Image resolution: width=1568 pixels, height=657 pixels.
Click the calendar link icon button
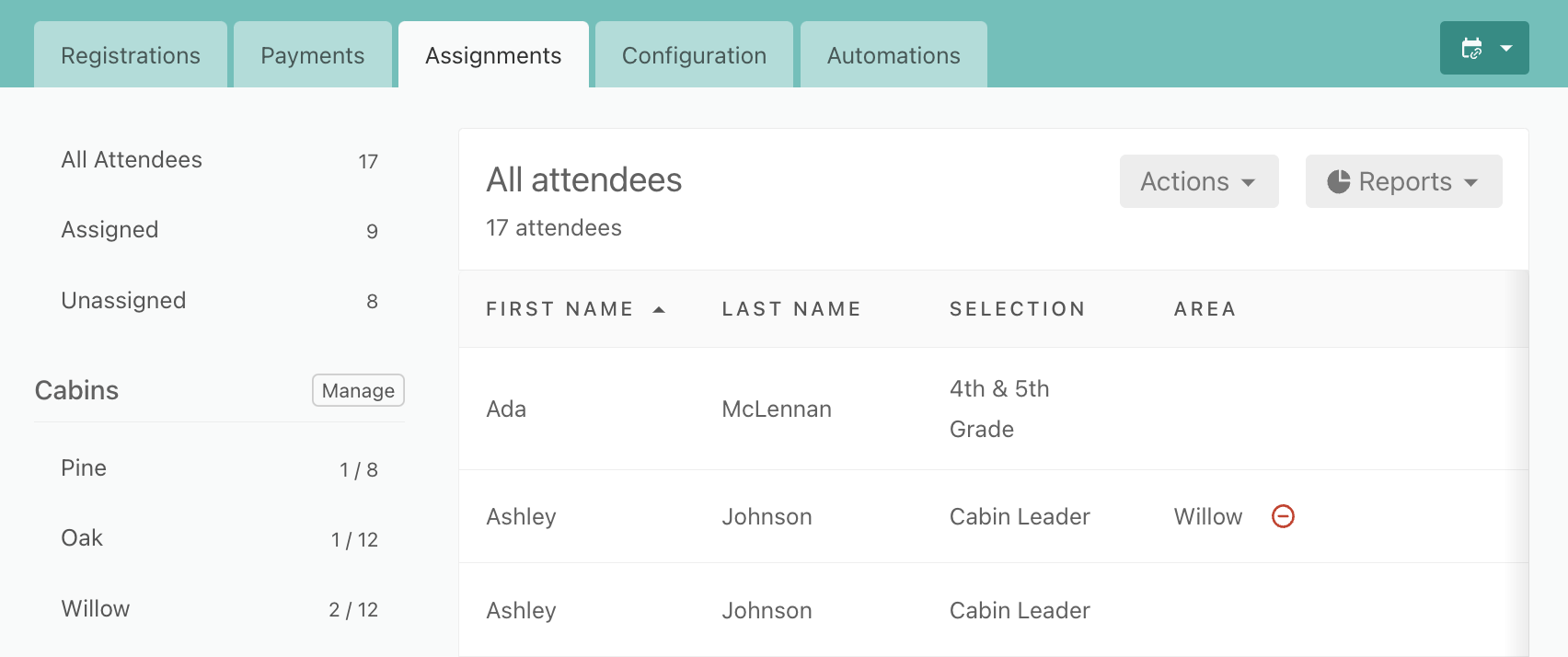point(1471,48)
